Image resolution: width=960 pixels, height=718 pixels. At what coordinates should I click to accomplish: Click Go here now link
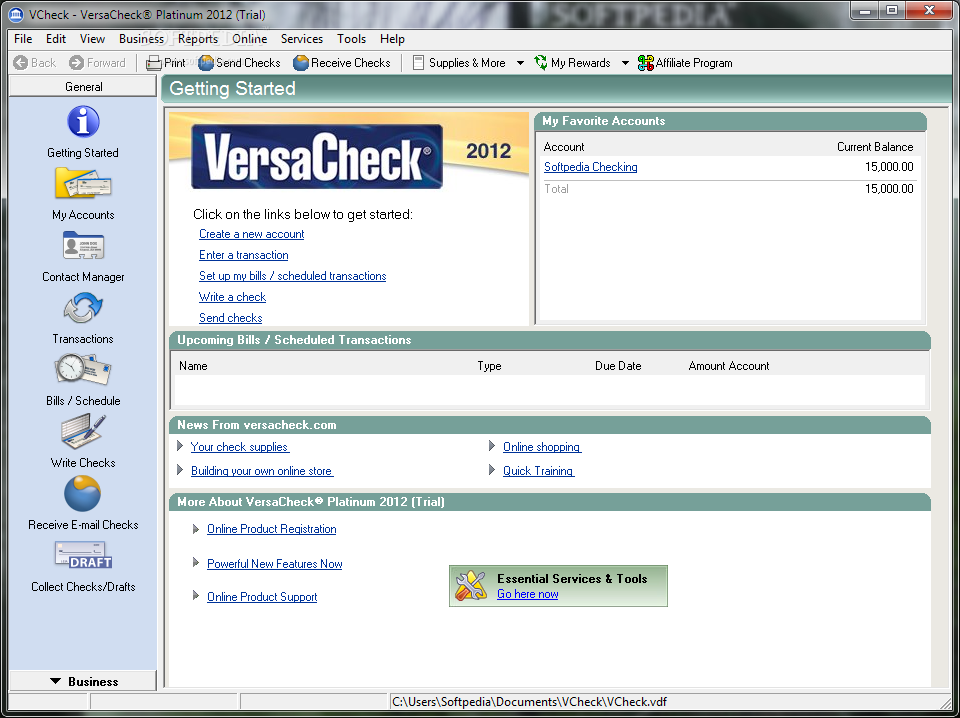(x=528, y=594)
